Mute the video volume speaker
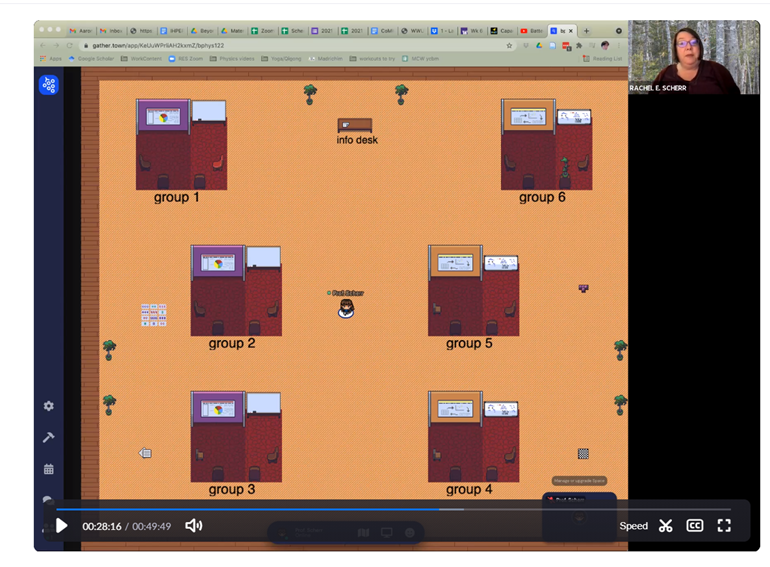The height and width of the screenshot is (567, 770). (193, 526)
